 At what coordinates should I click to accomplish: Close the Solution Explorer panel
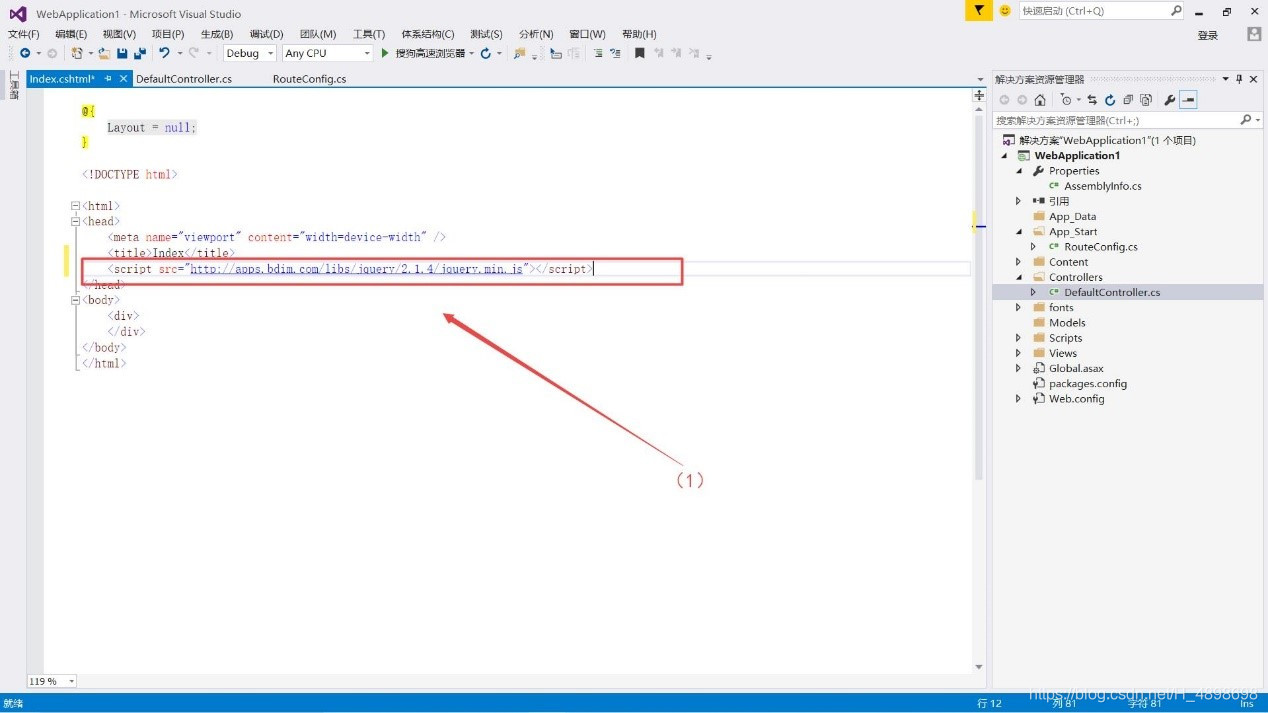coord(1254,79)
